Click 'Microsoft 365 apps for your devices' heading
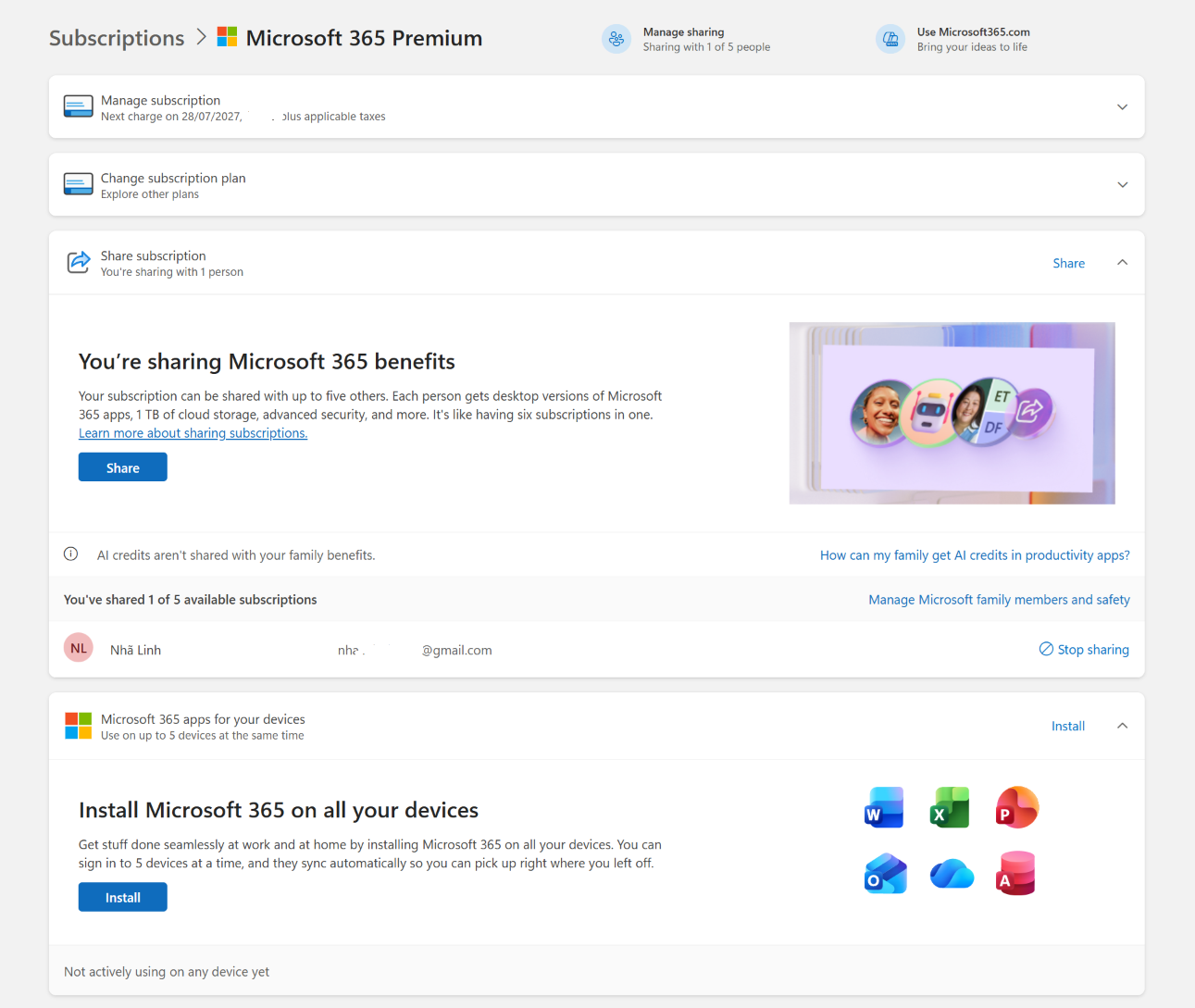This screenshot has width=1195, height=1008. (203, 719)
